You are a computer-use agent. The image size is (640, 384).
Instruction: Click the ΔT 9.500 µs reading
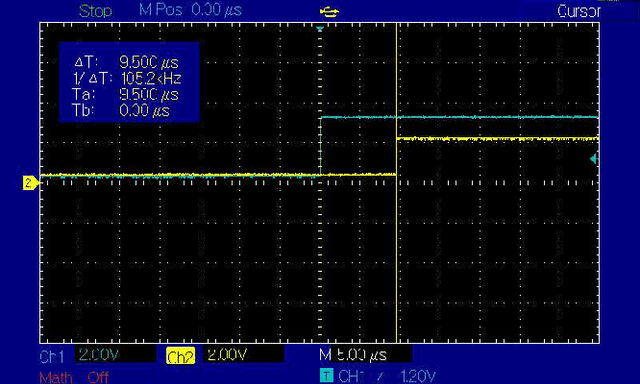126,62
